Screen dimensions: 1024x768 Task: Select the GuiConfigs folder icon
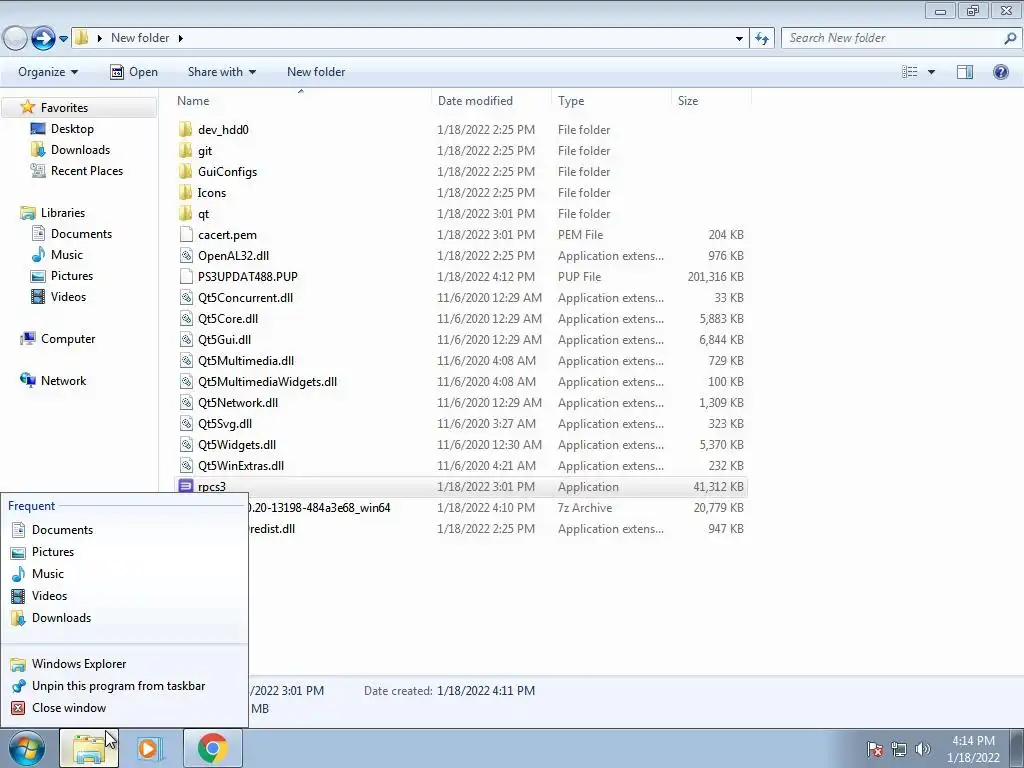[186, 171]
